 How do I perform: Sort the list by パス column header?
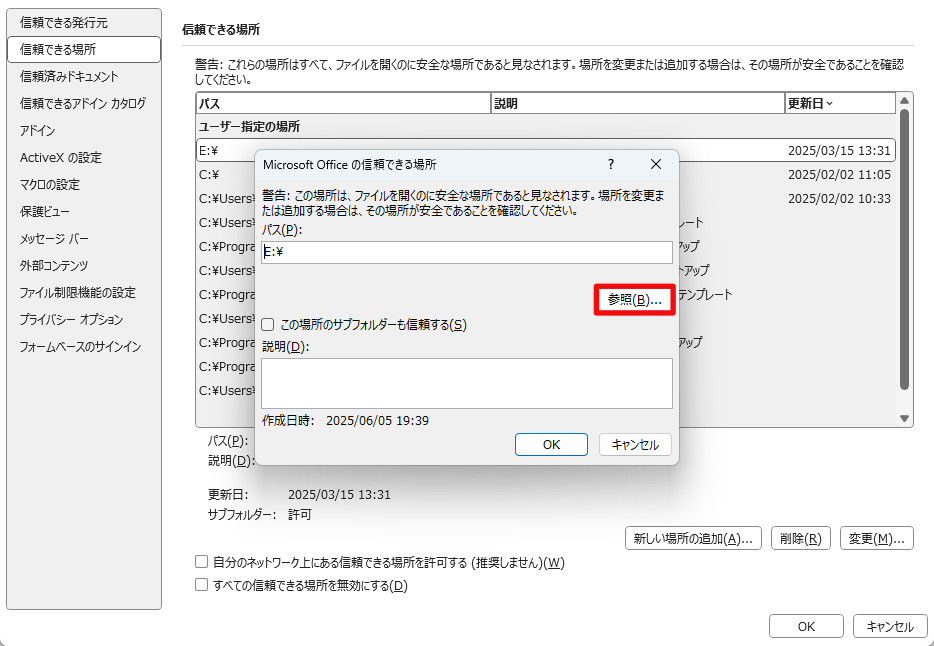(x=344, y=104)
